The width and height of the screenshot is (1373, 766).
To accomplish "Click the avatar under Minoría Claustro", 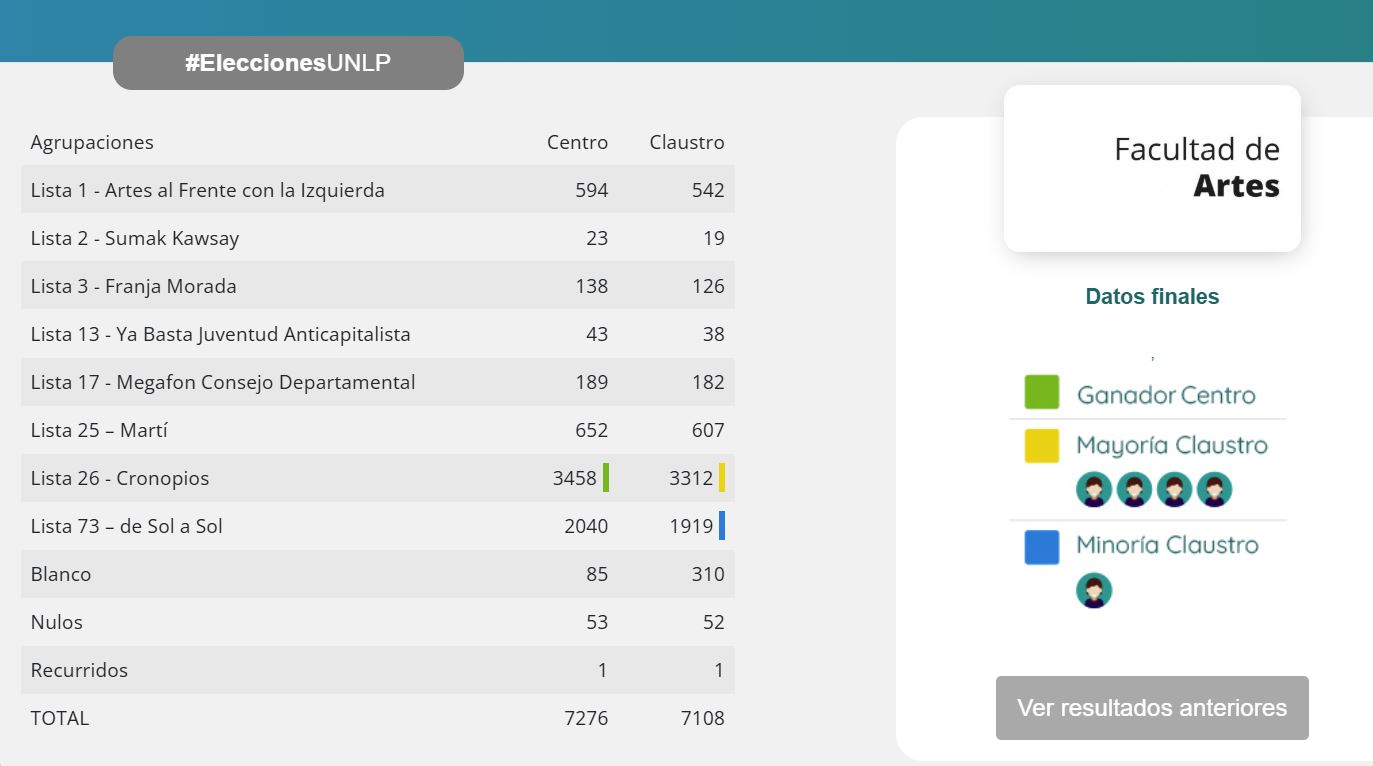I will coord(1094,590).
